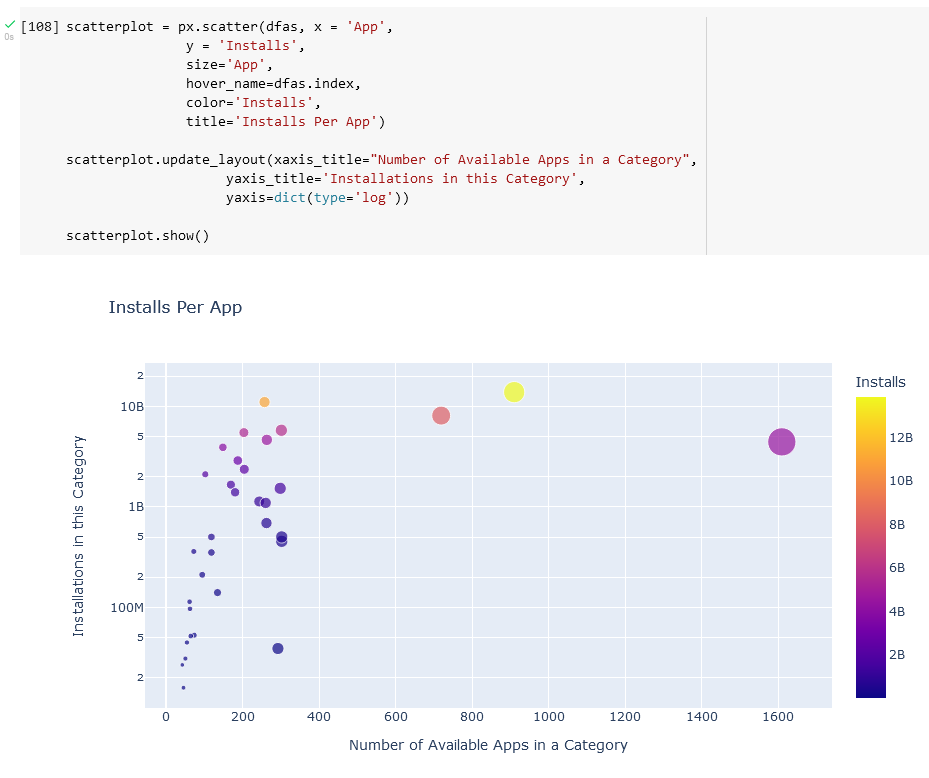Click the "0s" execution time indicator
The image size is (929, 778).
click(10, 36)
